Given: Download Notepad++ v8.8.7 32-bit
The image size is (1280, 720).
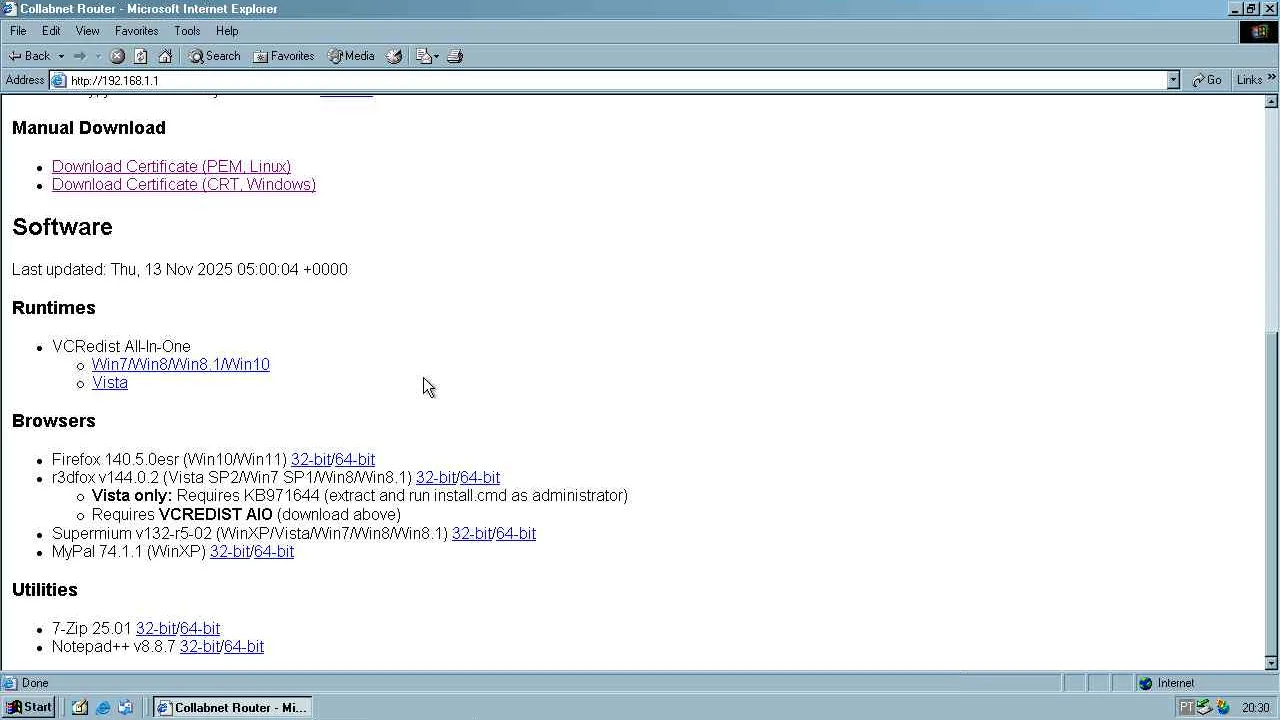Looking at the screenshot, I should [199, 647].
